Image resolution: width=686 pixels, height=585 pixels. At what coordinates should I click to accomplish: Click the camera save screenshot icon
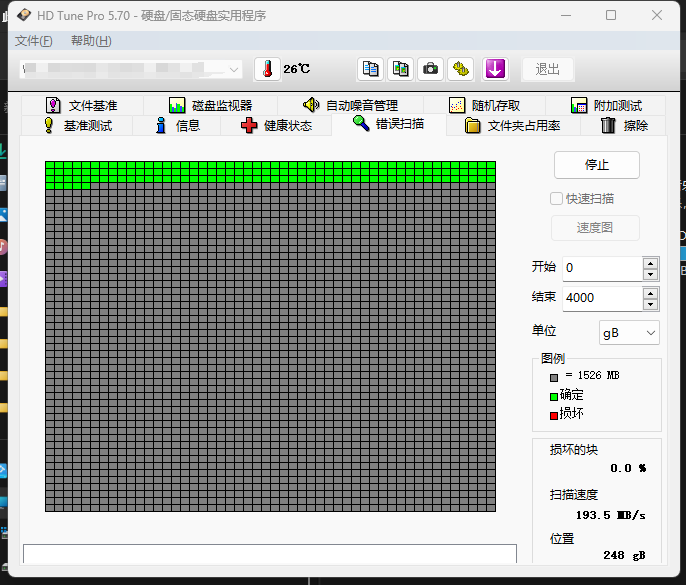tap(430, 69)
